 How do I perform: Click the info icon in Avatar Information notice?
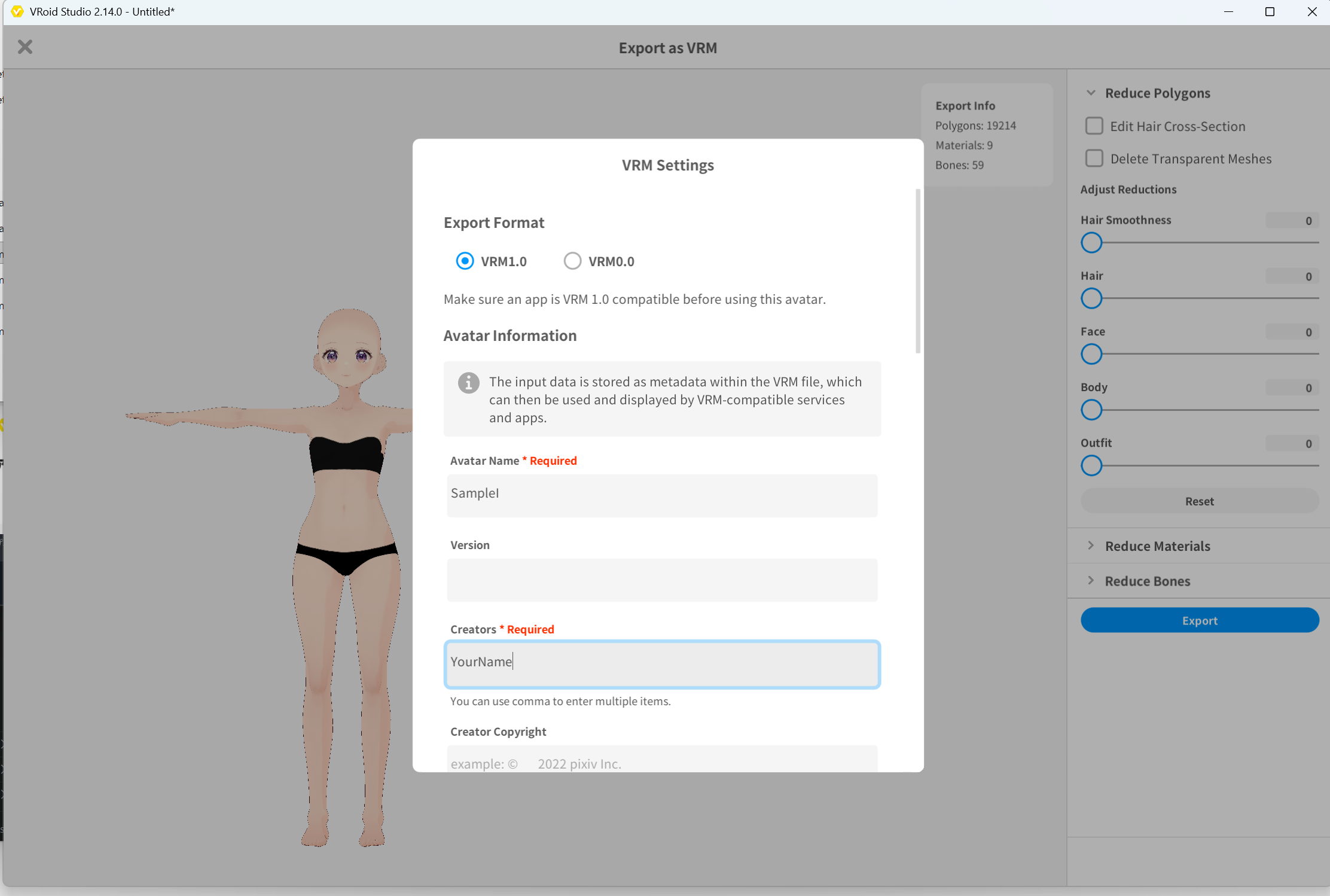click(x=468, y=382)
